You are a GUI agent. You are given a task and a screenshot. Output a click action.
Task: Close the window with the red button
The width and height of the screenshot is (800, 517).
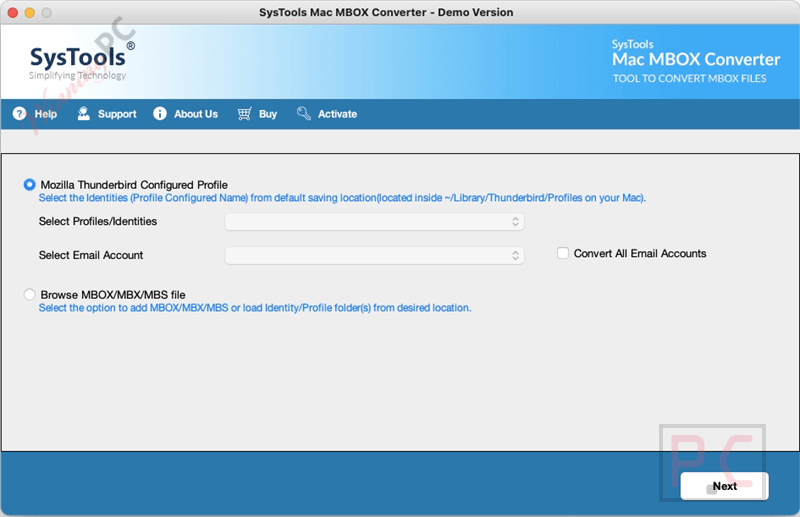(13, 12)
